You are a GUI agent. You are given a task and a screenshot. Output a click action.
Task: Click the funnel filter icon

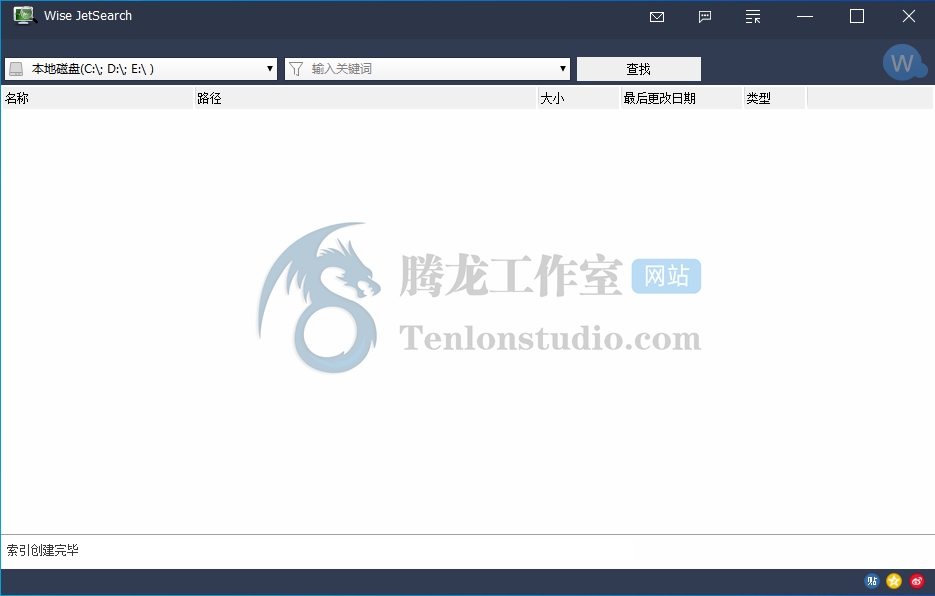tap(296, 69)
